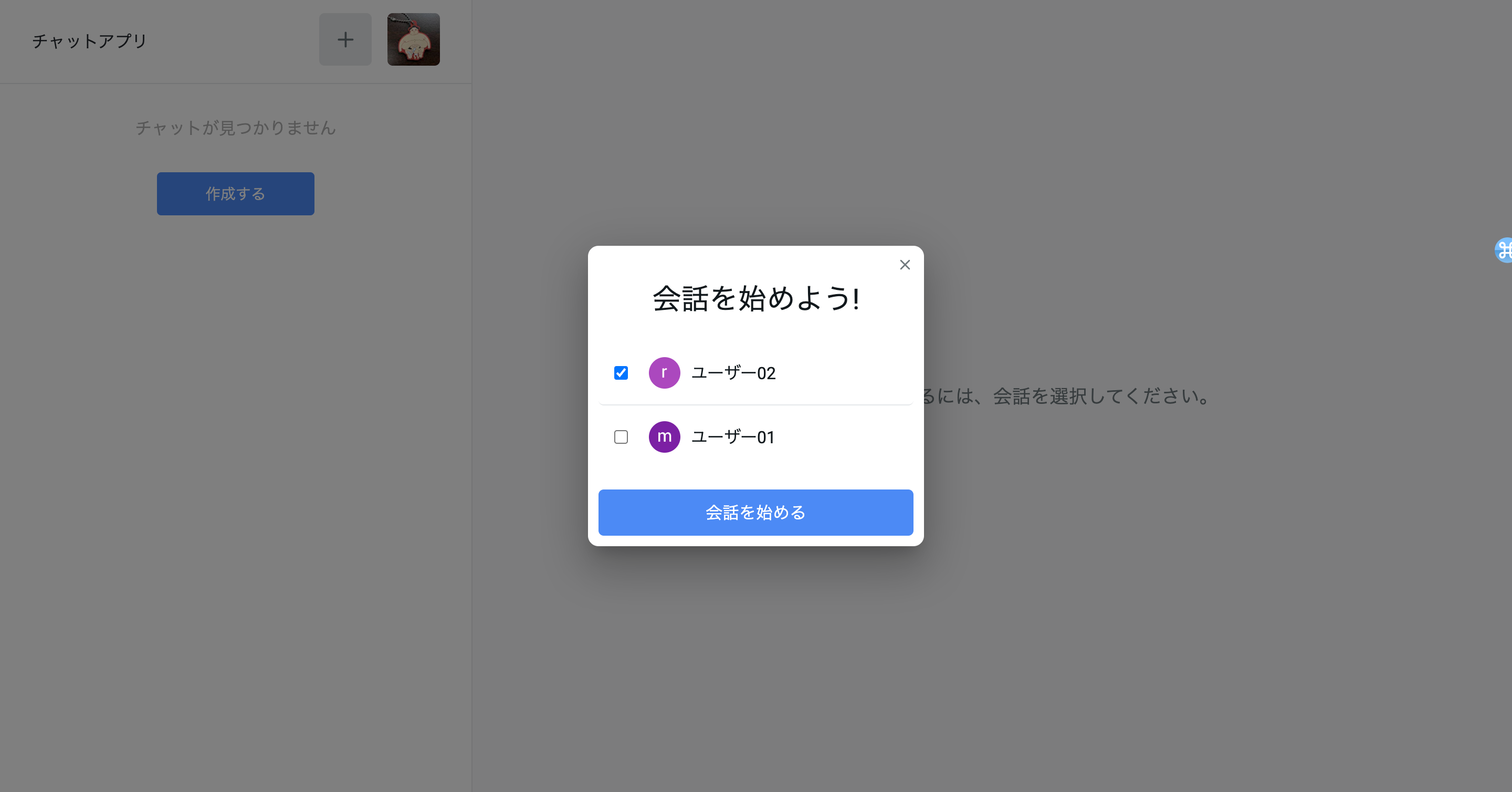Click the チャットが見つかりません message

tap(235, 128)
